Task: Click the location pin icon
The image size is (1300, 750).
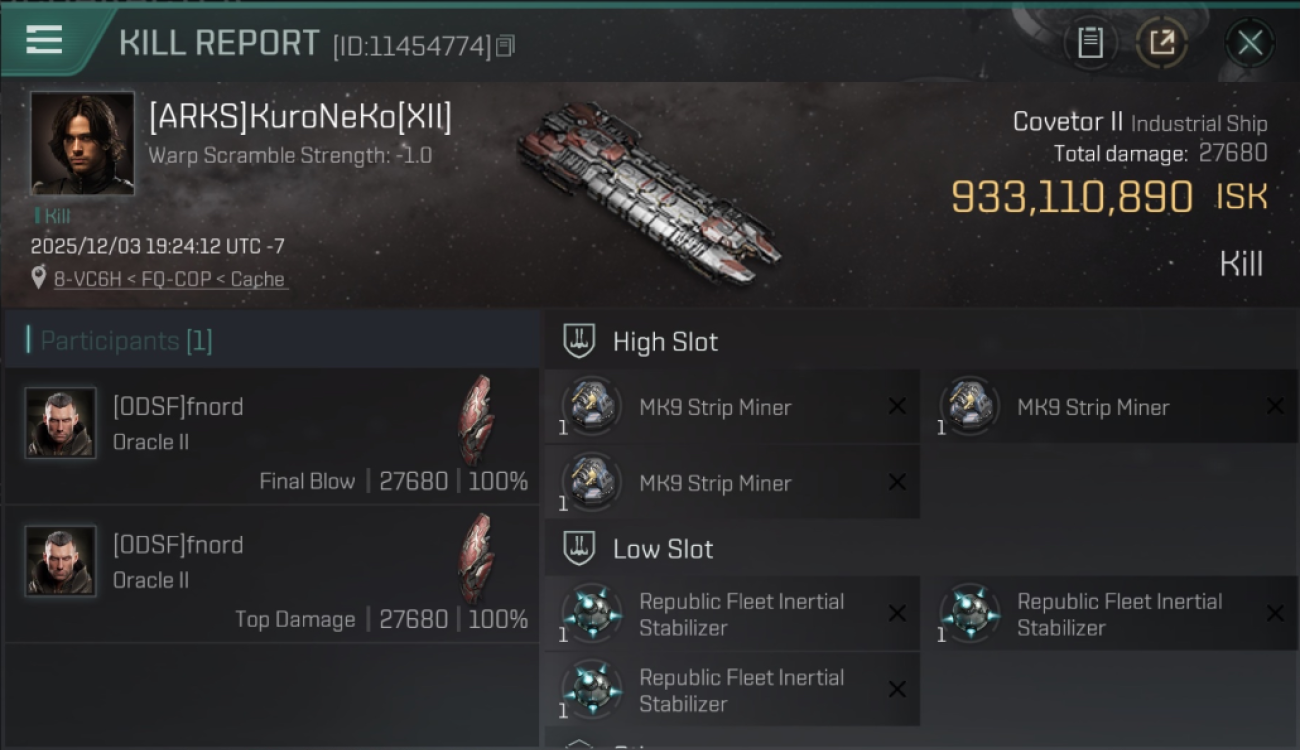Action: (x=39, y=278)
